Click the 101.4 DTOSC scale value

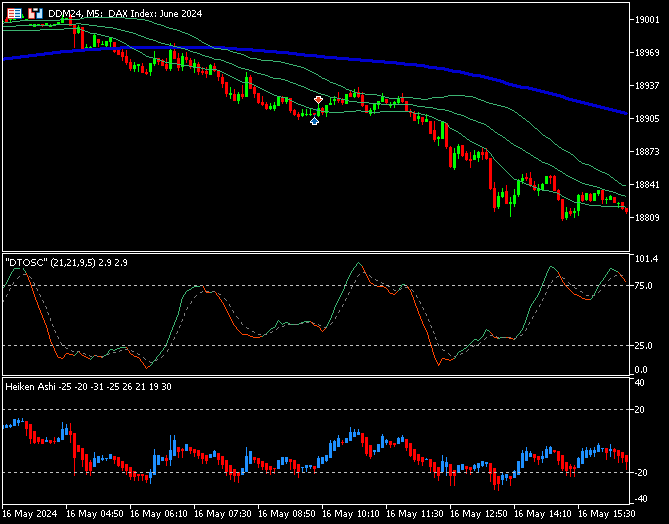[x=646, y=259]
